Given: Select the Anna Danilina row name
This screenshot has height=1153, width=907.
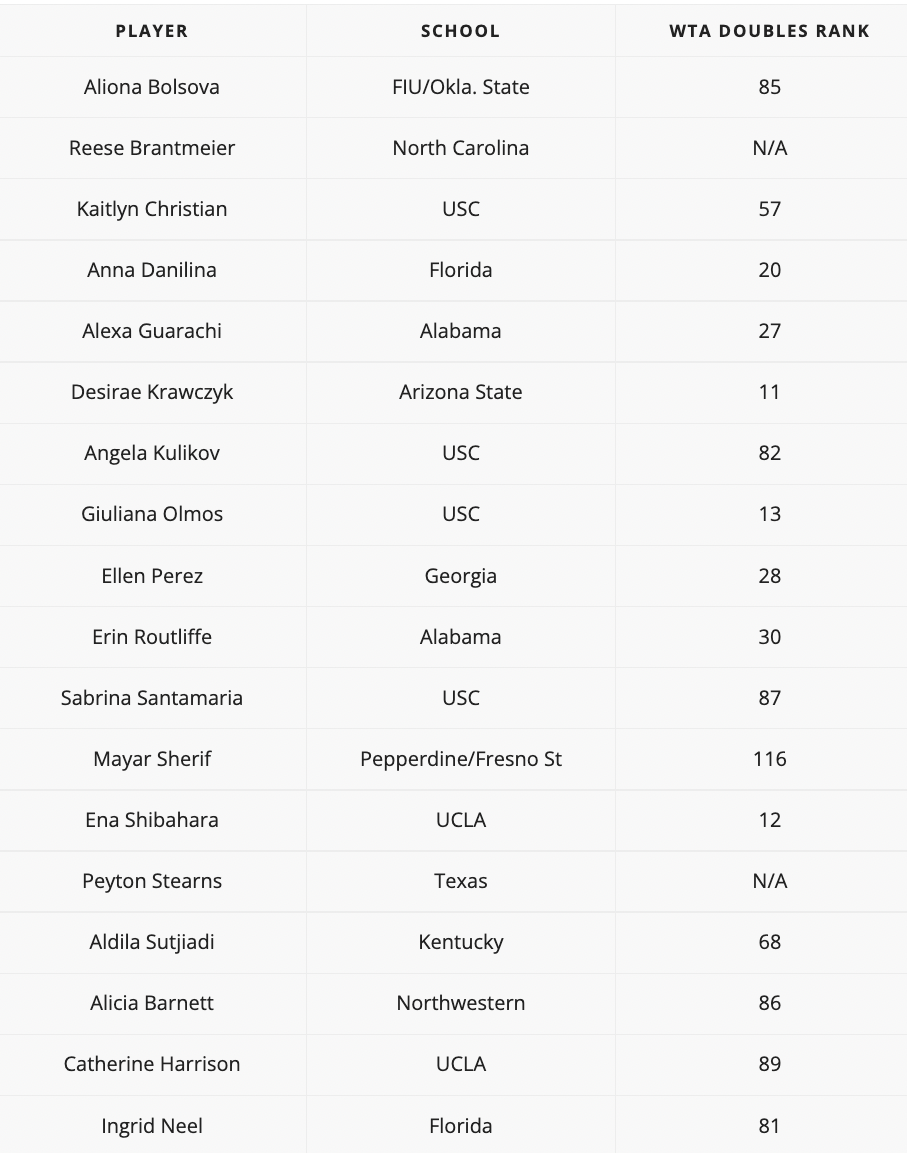Looking at the screenshot, I should click(152, 270).
